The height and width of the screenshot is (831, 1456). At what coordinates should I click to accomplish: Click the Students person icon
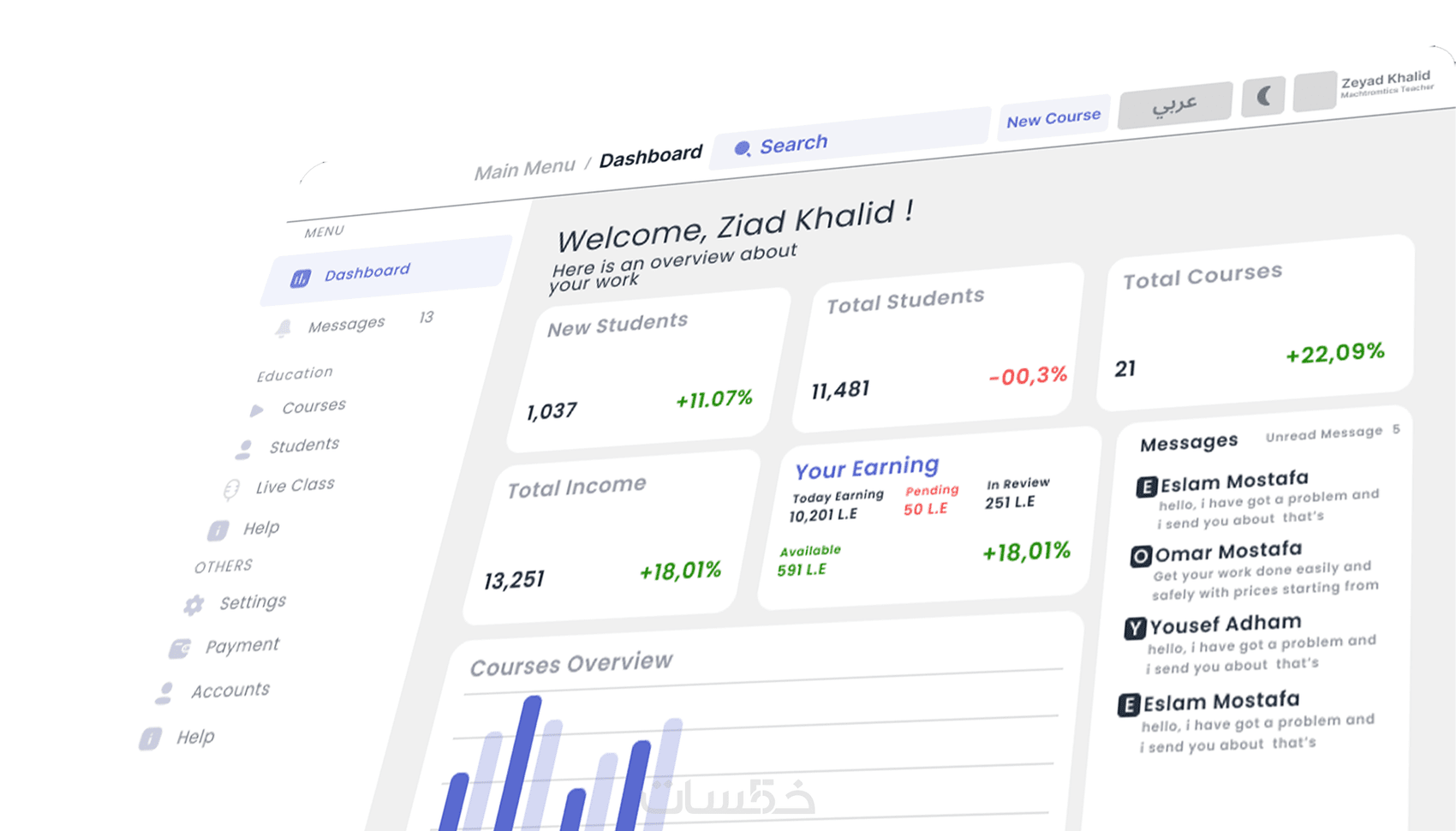point(244,449)
